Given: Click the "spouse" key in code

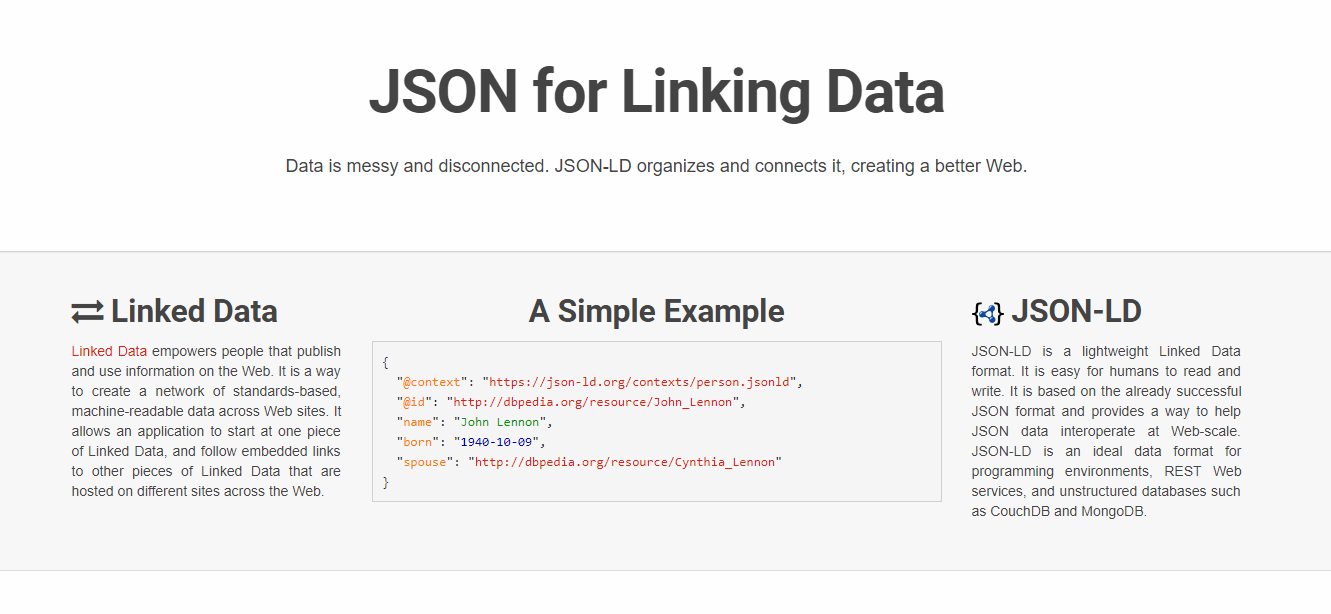Looking at the screenshot, I should (x=425, y=462).
